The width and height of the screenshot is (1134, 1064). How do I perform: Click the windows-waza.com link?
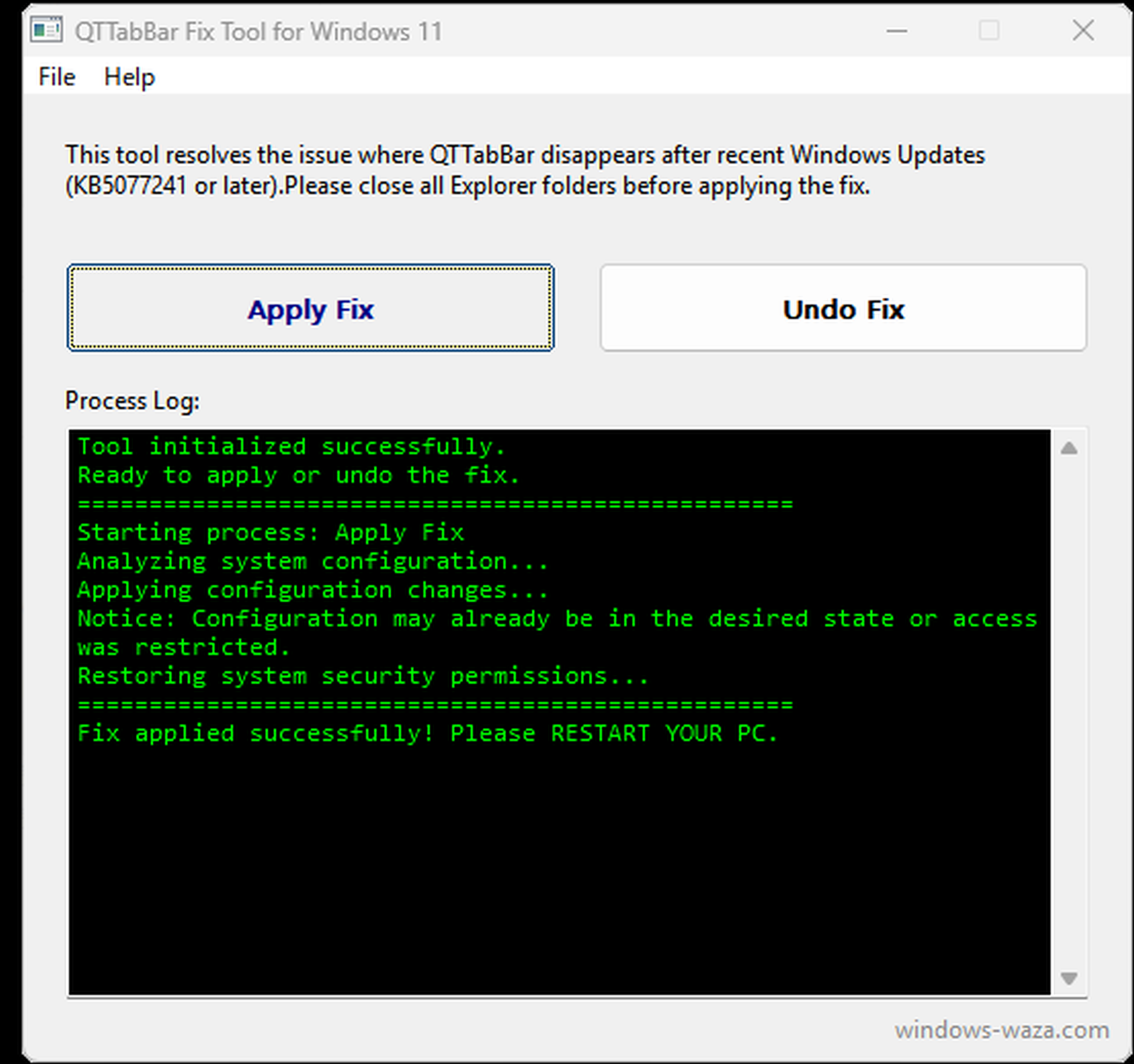1002,1030
